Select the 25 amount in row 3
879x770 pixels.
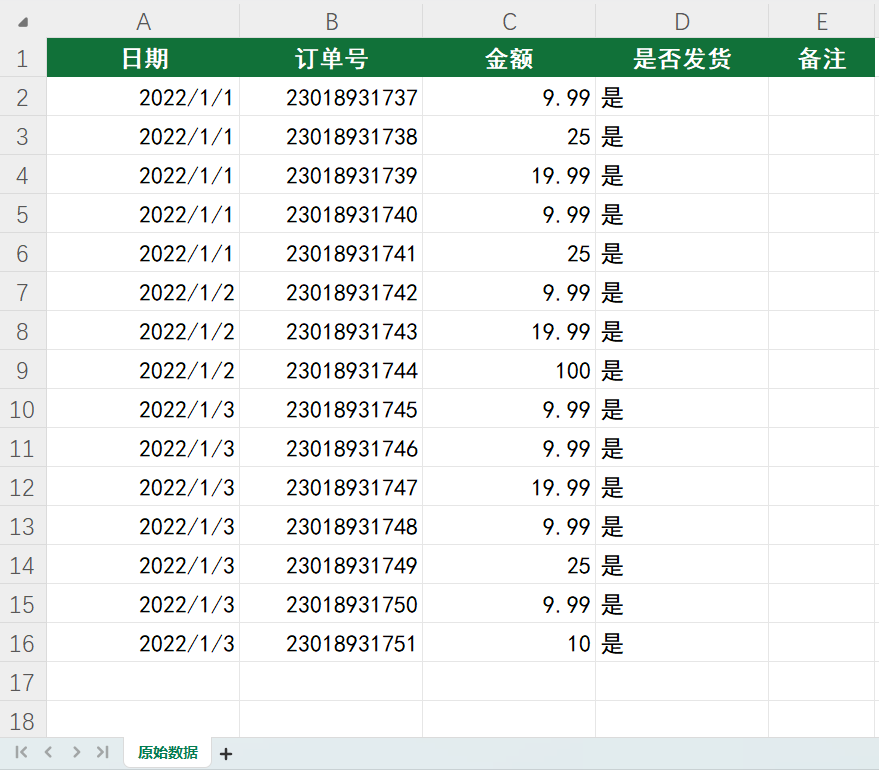click(509, 136)
